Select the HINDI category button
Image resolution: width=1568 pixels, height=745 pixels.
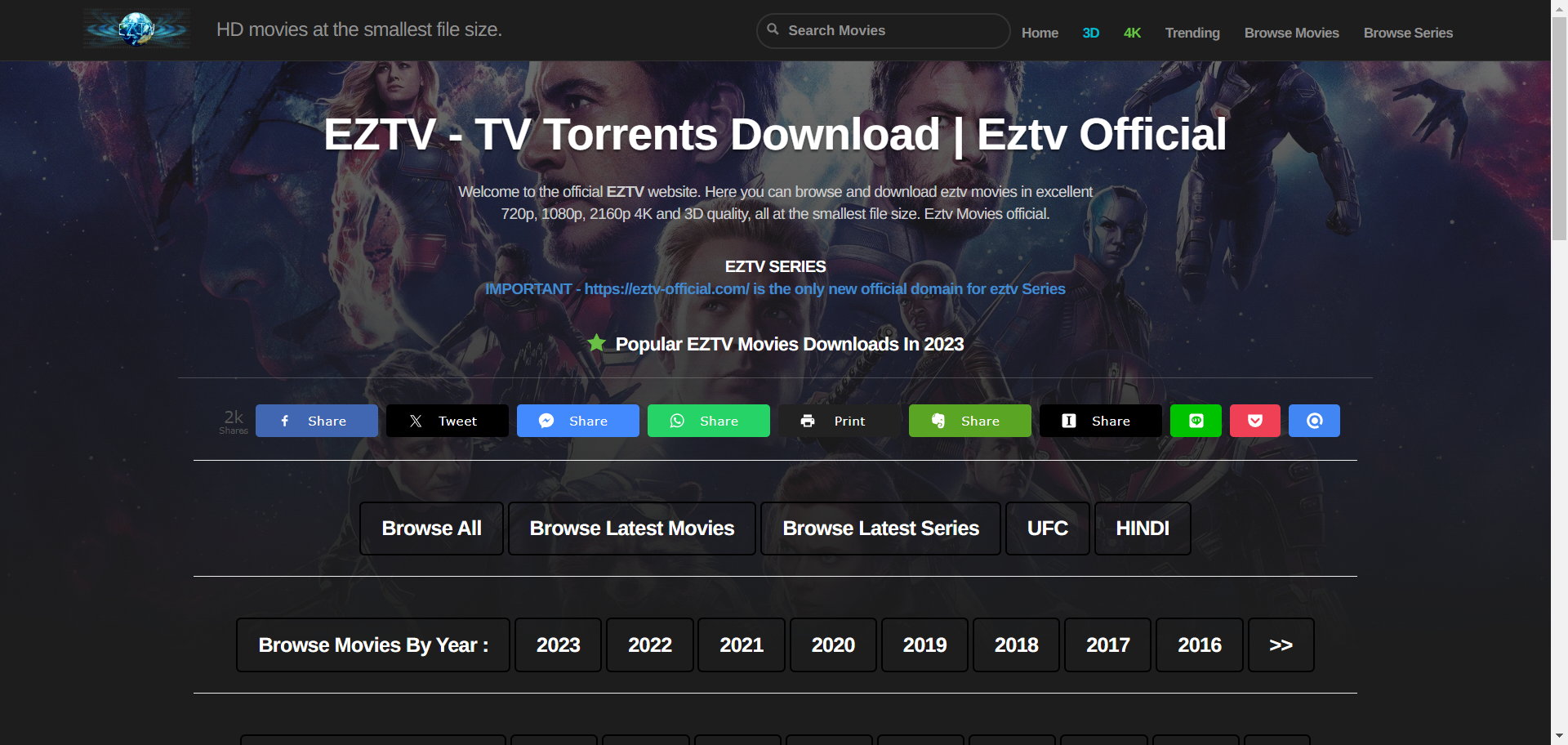click(x=1143, y=529)
